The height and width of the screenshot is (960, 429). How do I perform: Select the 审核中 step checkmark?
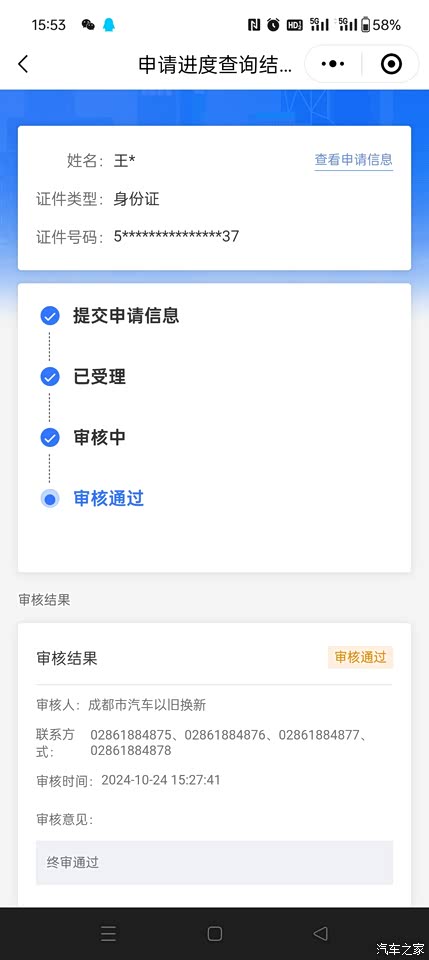(50, 438)
